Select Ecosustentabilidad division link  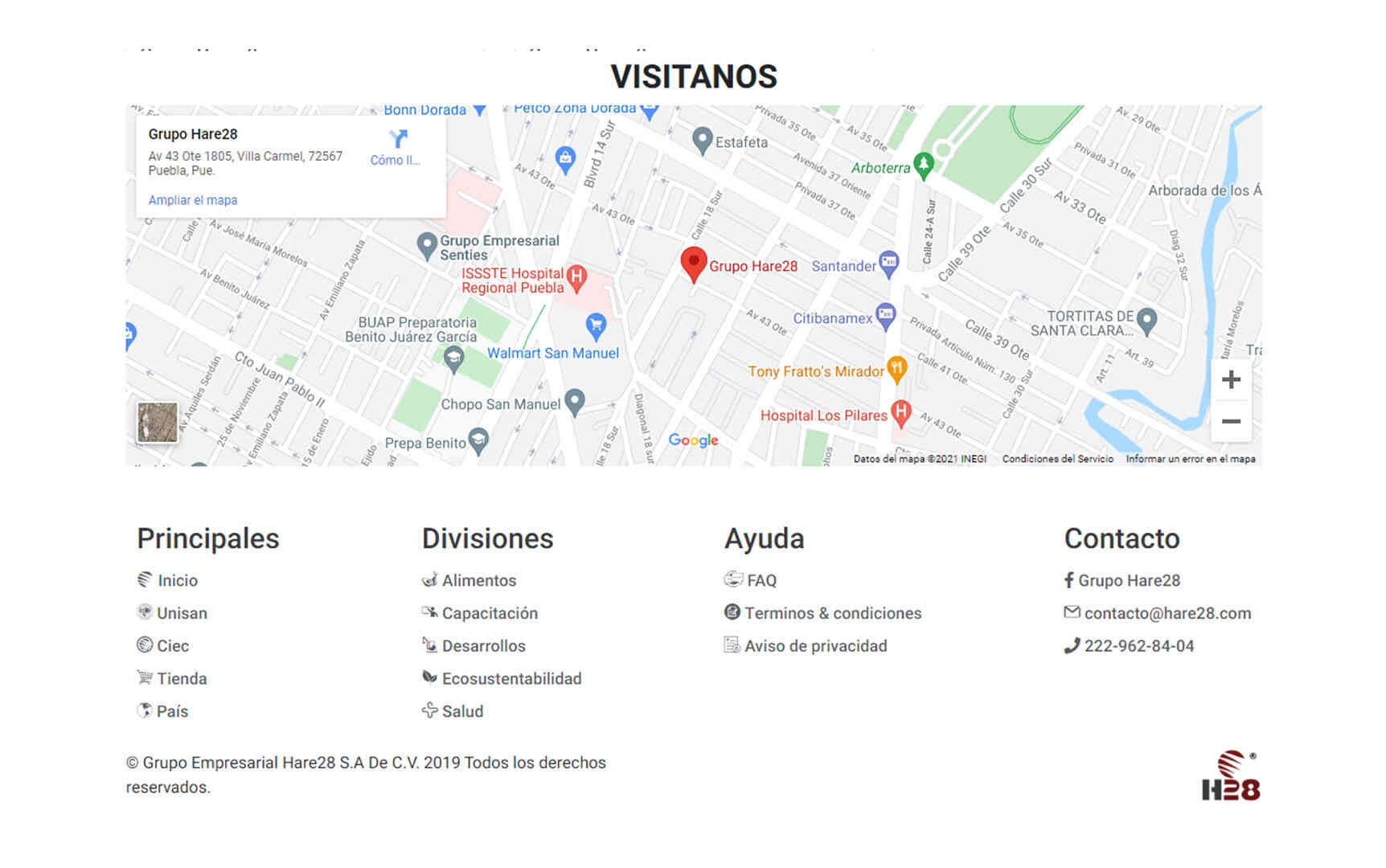click(511, 678)
